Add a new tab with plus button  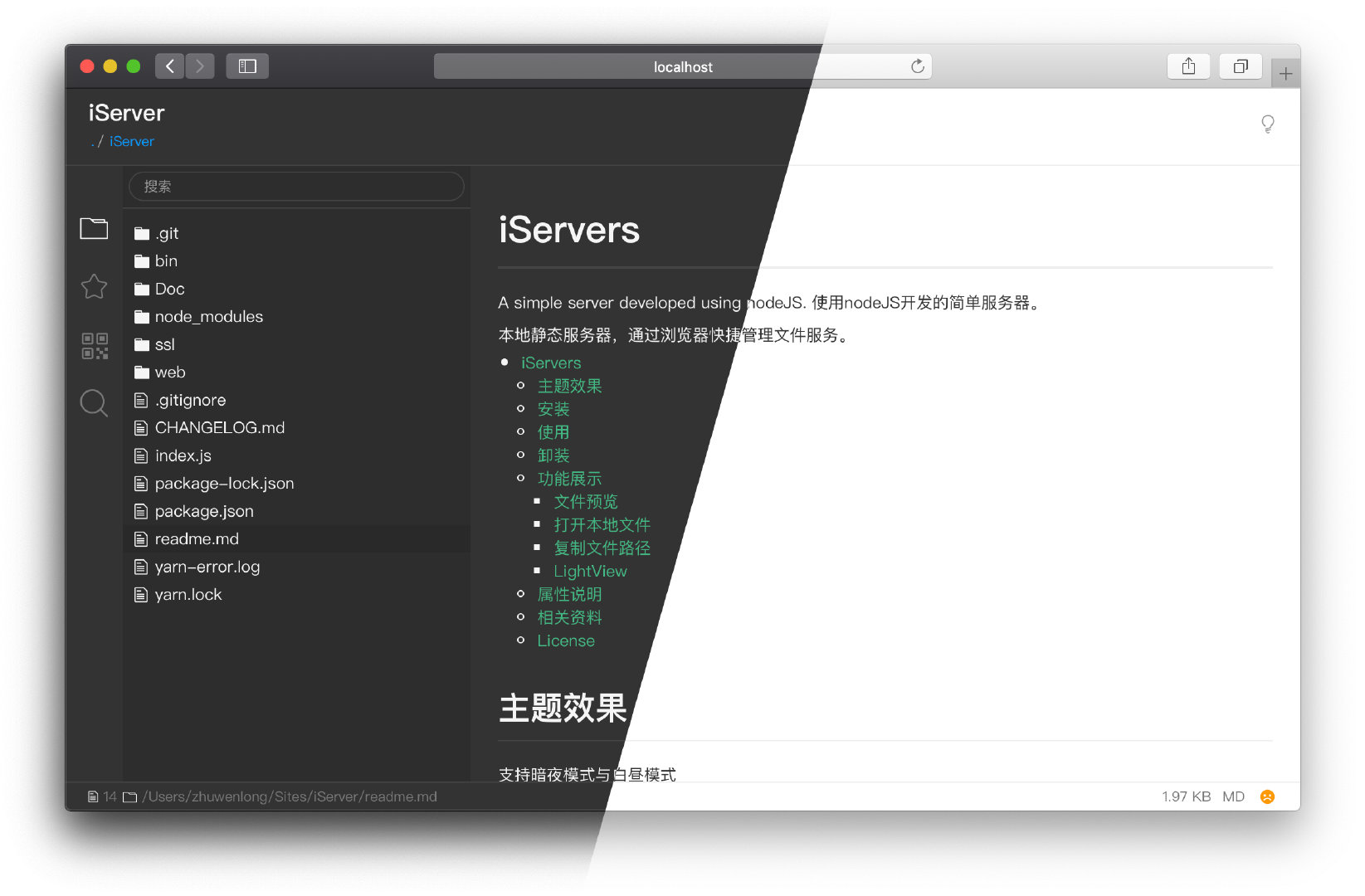tap(1285, 74)
